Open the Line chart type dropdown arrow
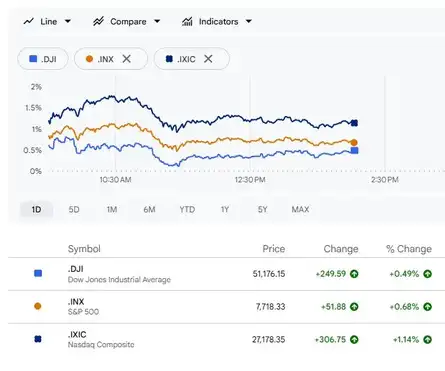Image resolution: width=445 pixels, height=371 pixels. [x=68, y=22]
